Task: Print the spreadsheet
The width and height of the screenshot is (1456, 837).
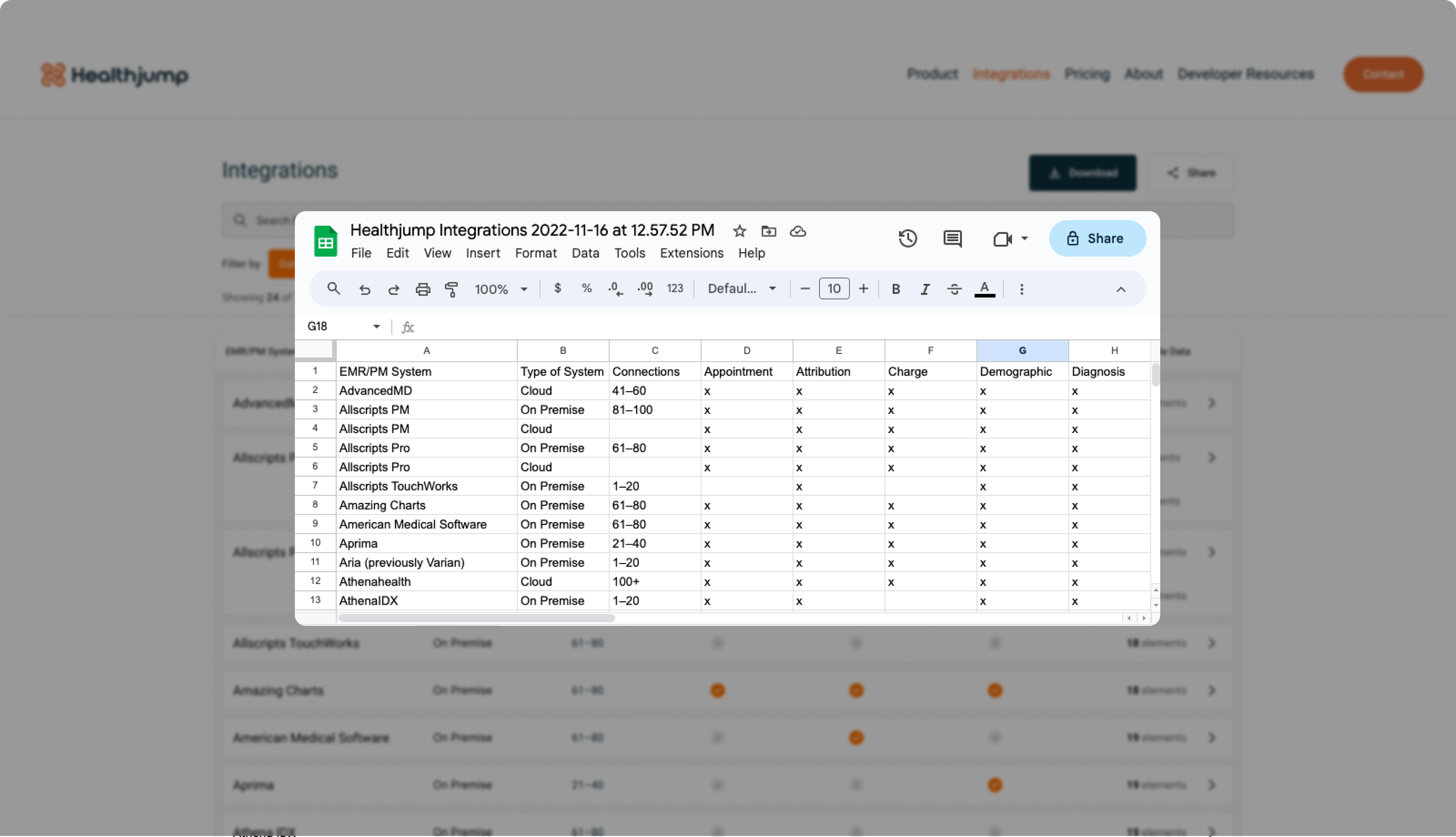Action: tap(423, 289)
